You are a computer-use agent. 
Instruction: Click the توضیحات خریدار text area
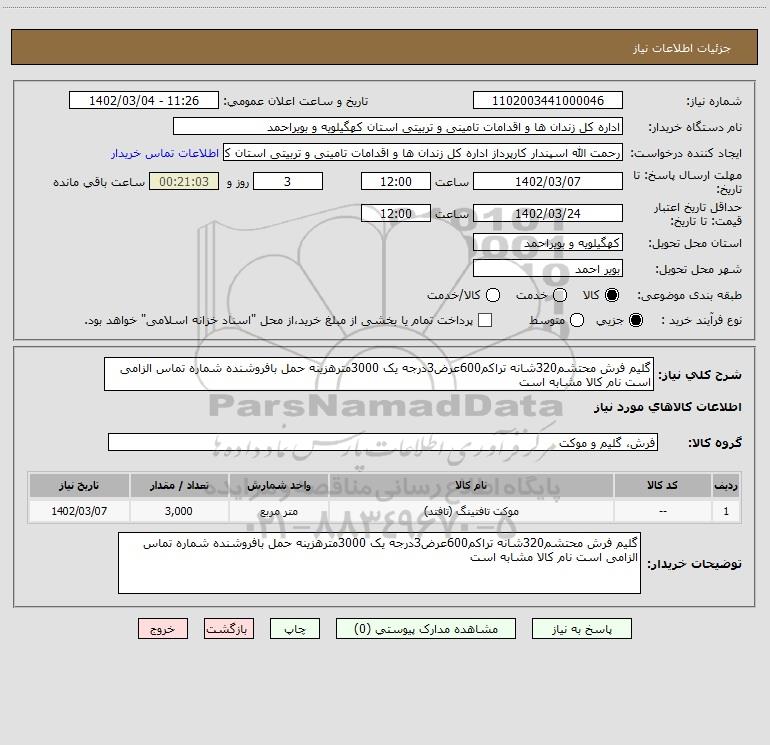[x=379, y=563]
